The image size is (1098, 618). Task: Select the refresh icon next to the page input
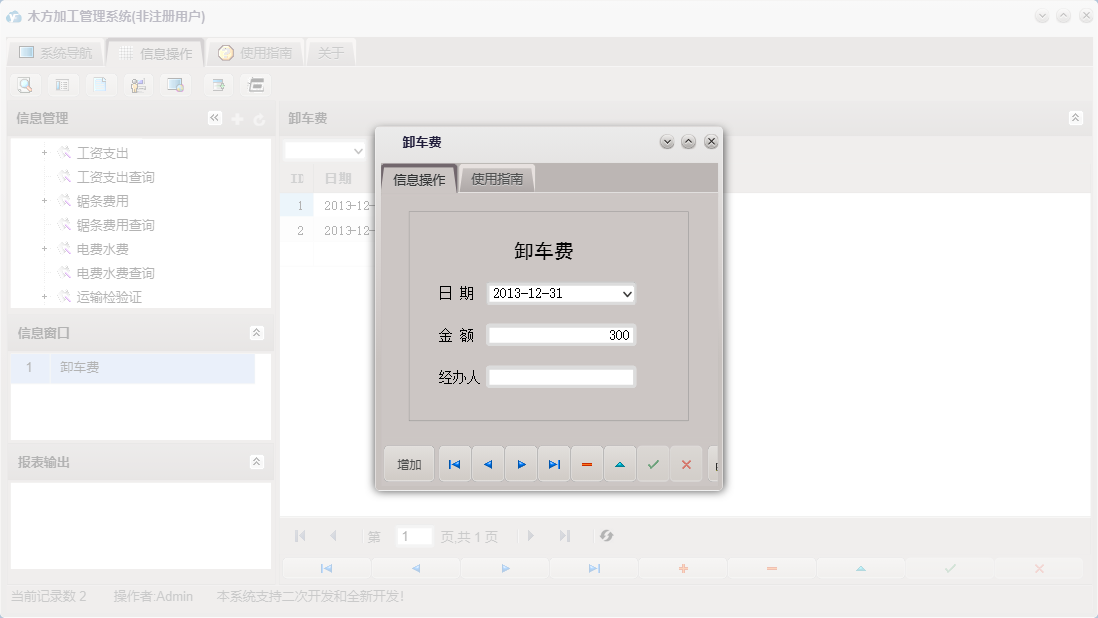[606, 536]
